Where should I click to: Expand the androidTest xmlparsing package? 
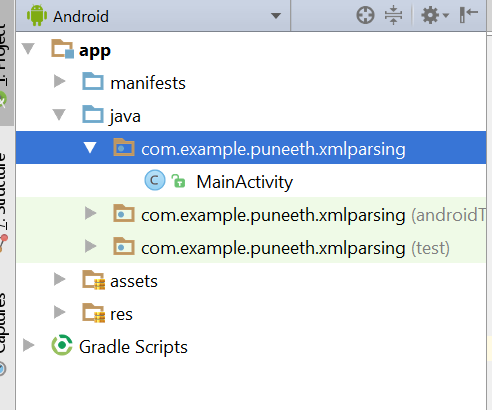coord(90,213)
